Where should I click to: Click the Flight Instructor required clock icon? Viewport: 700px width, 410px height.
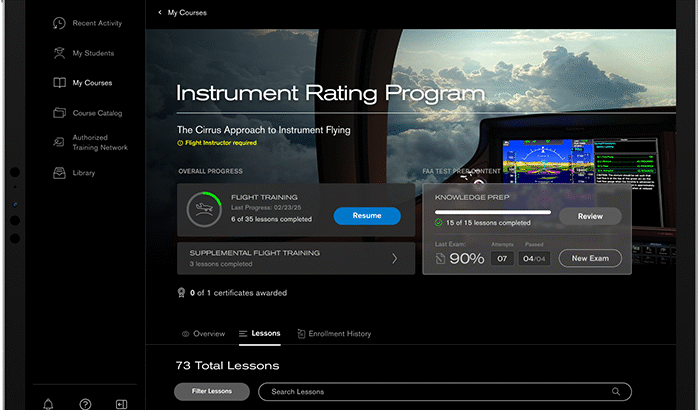tap(180, 143)
